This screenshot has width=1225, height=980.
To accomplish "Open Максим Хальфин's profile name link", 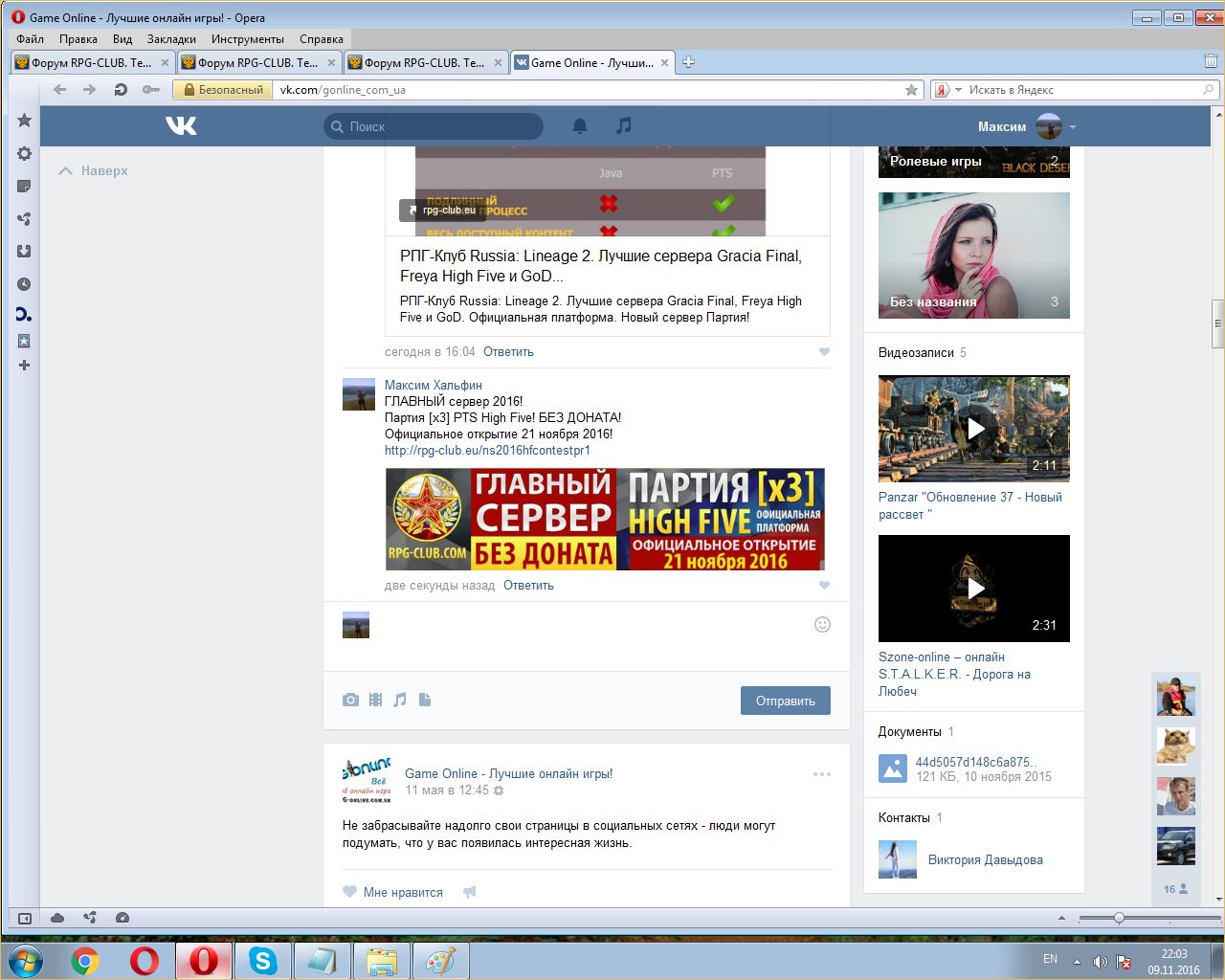I will pyautogui.click(x=434, y=385).
